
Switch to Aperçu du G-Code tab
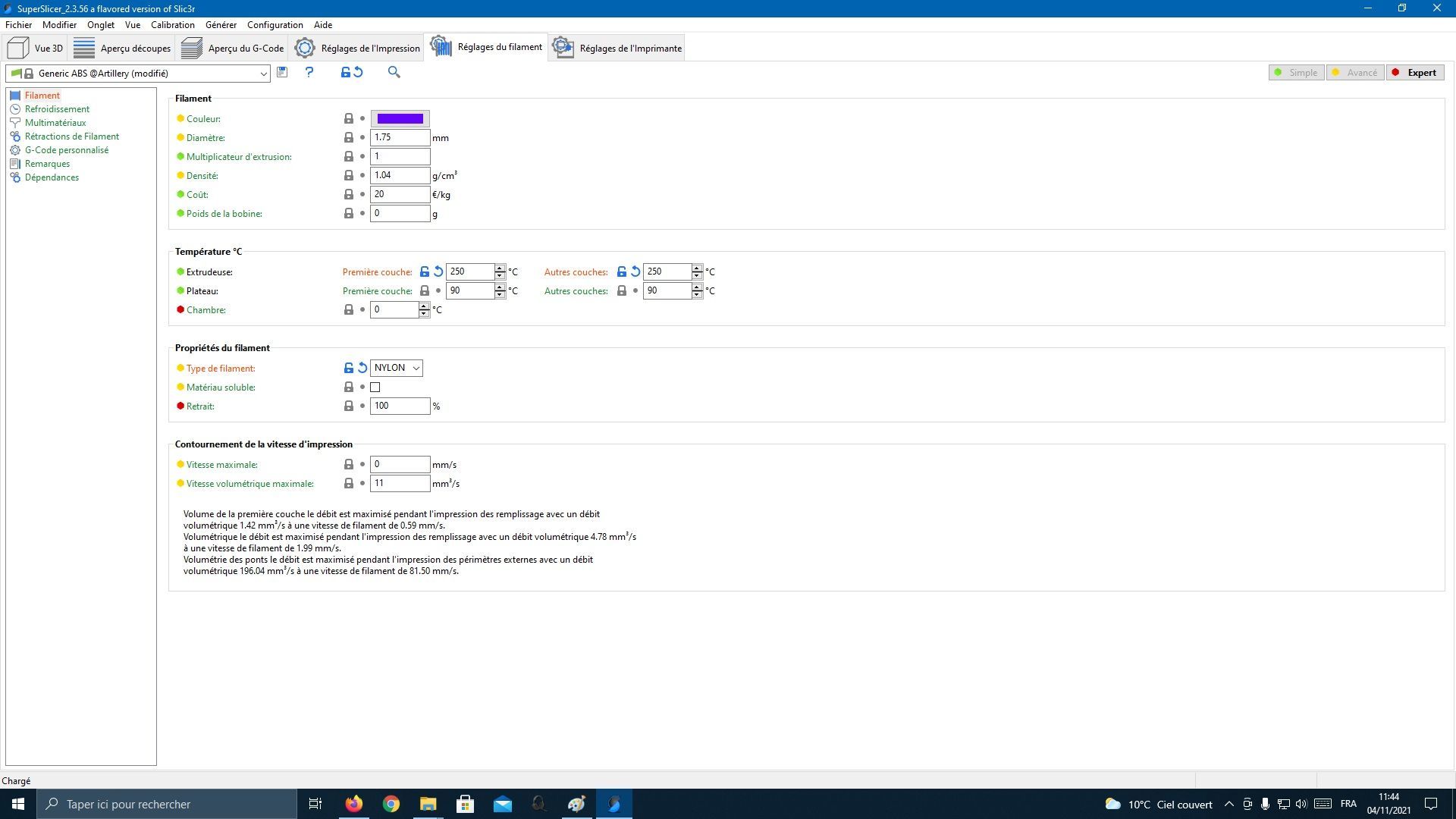(x=233, y=48)
